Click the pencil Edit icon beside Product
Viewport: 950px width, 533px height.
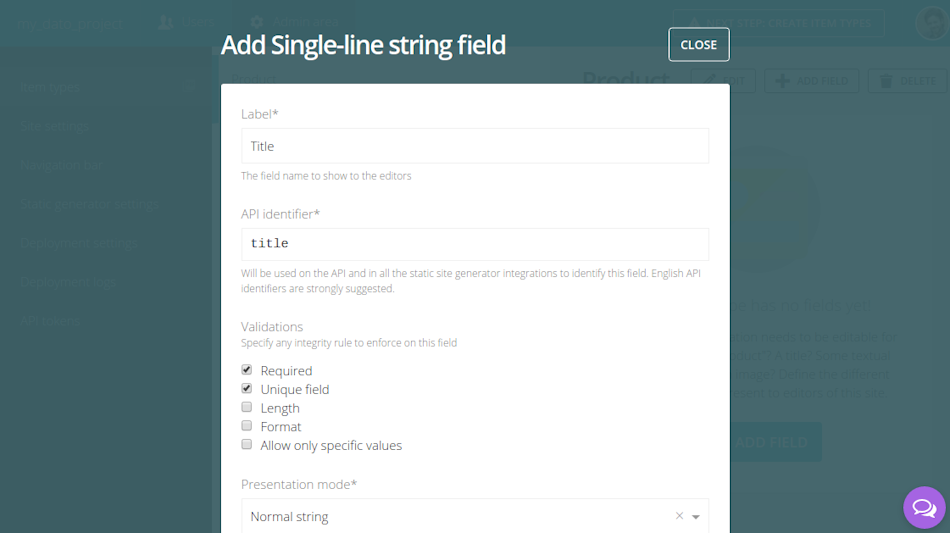[709, 81]
